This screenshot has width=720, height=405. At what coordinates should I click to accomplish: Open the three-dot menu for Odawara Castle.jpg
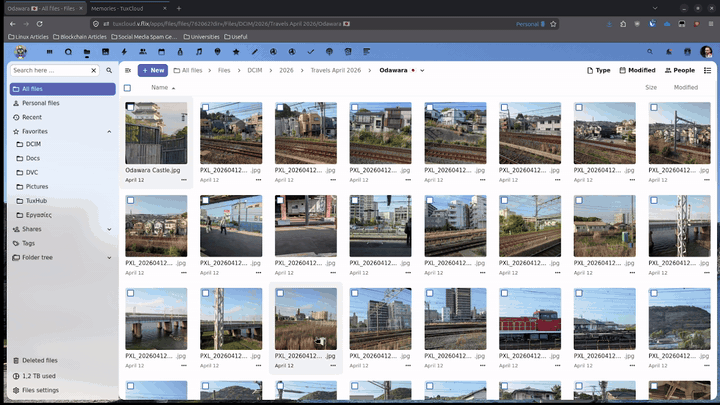click(x=184, y=180)
